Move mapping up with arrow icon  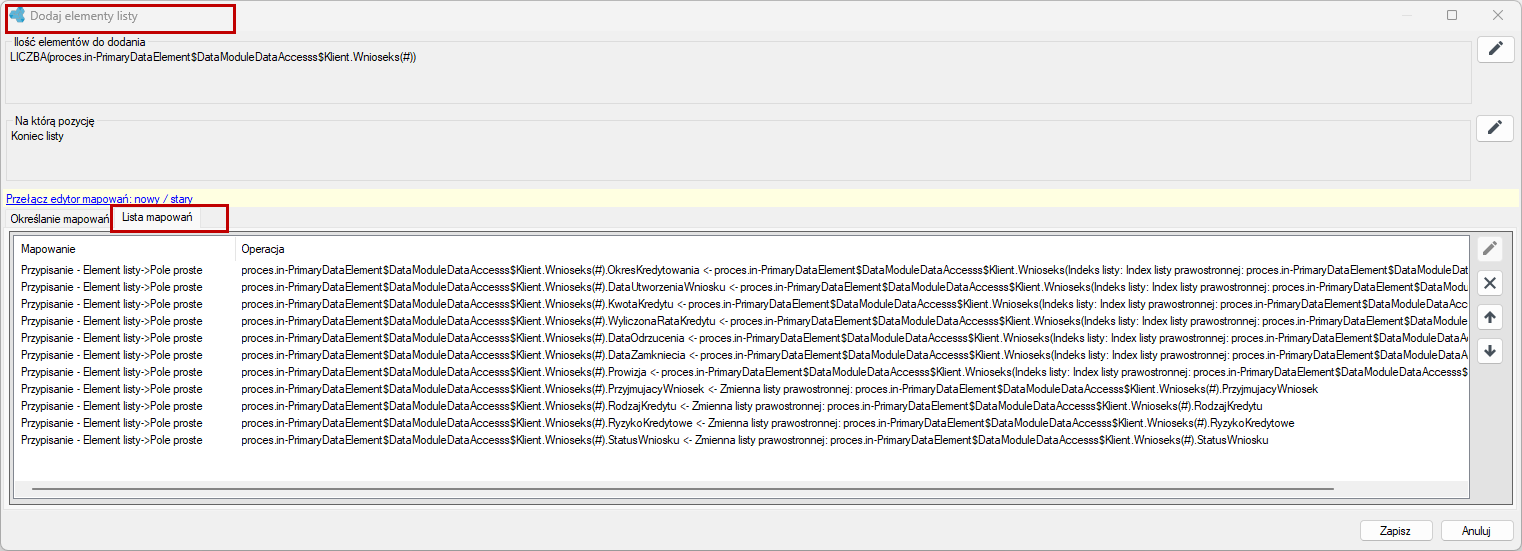coord(1490,318)
